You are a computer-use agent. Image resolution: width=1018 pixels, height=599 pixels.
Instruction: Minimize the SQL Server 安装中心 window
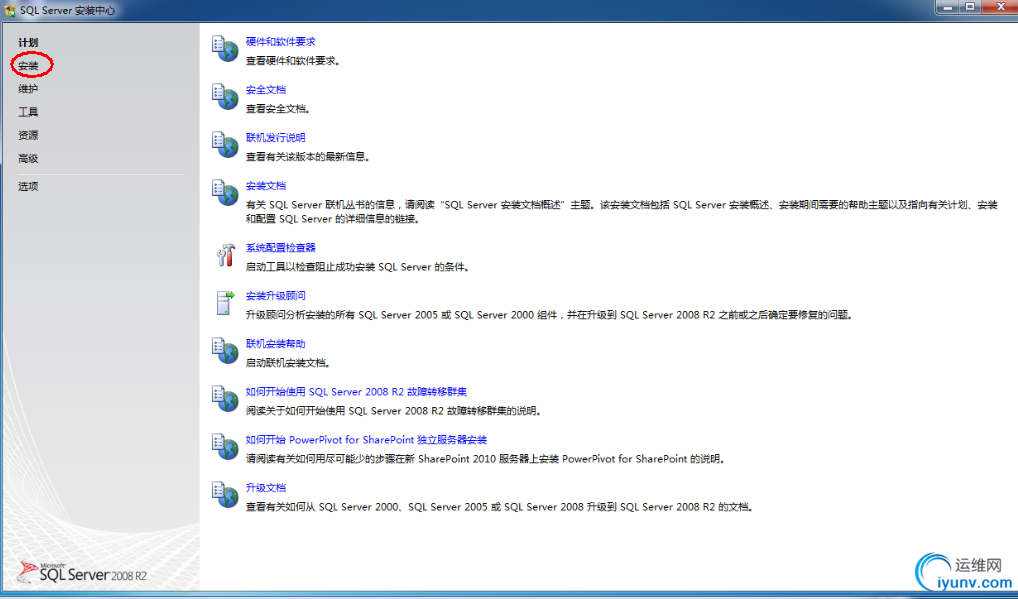click(x=948, y=6)
